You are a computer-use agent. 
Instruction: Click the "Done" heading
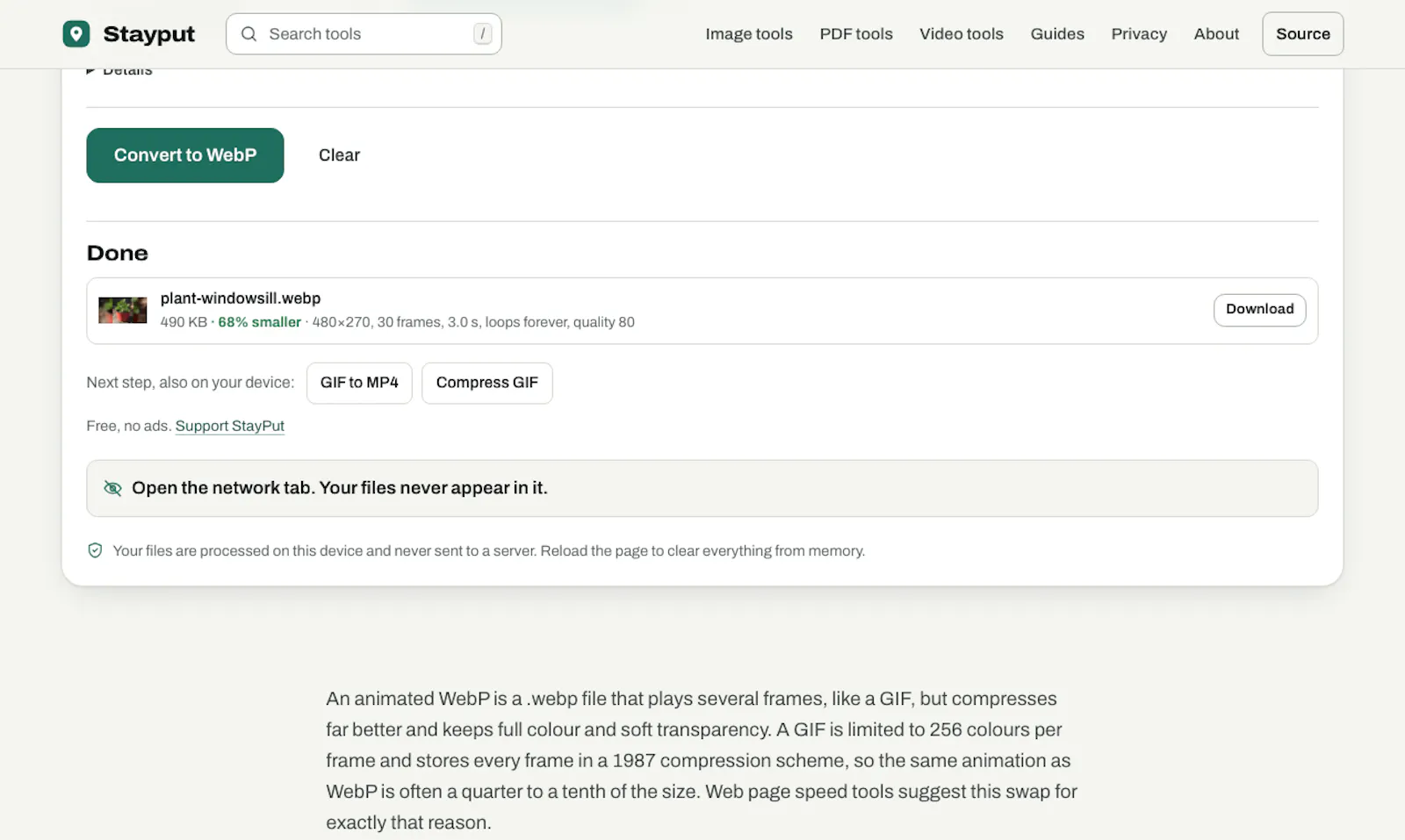(x=118, y=254)
